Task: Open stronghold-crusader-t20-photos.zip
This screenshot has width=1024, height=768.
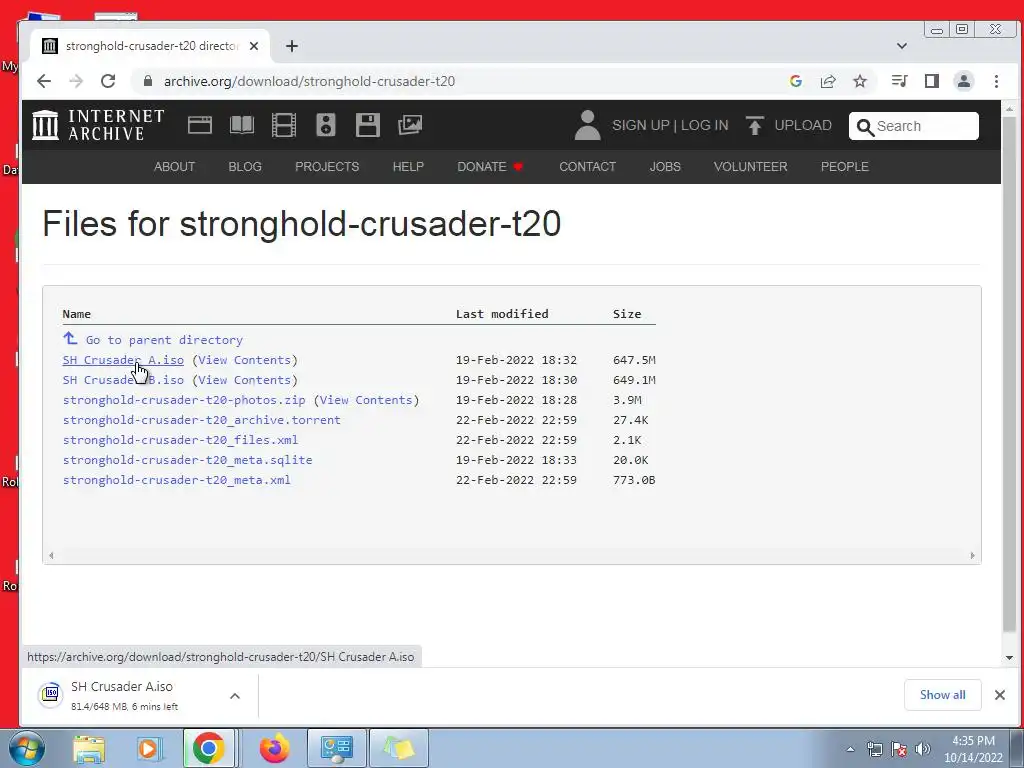Action: [184, 400]
